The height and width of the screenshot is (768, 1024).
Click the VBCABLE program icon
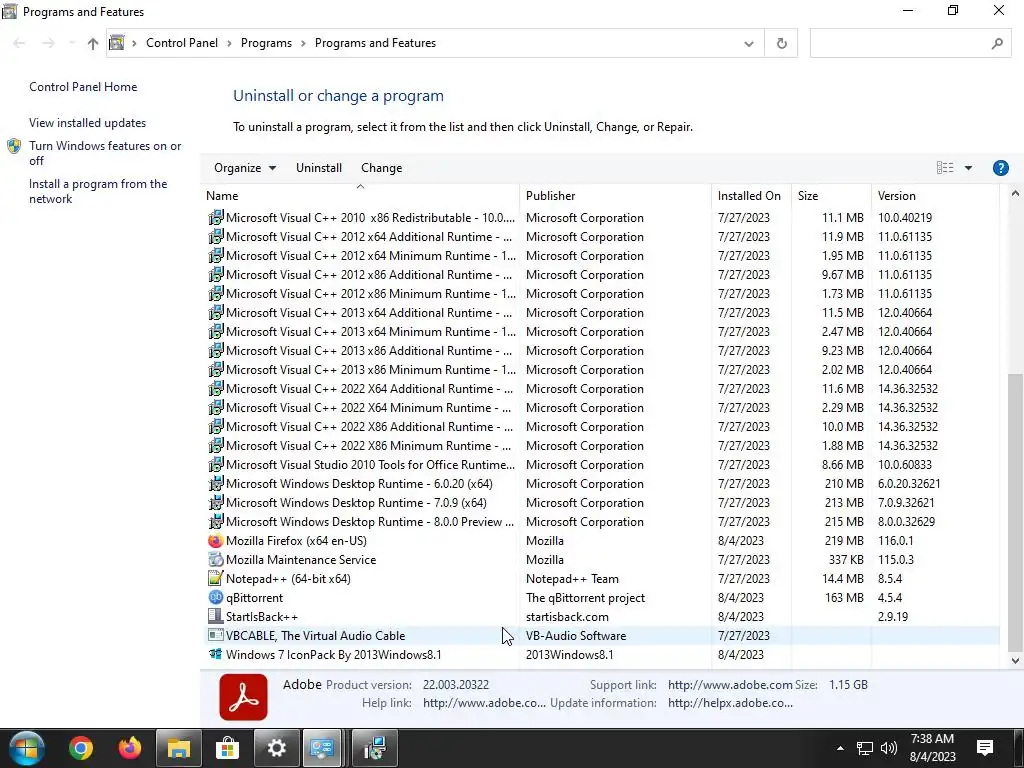(x=216, y=635)
